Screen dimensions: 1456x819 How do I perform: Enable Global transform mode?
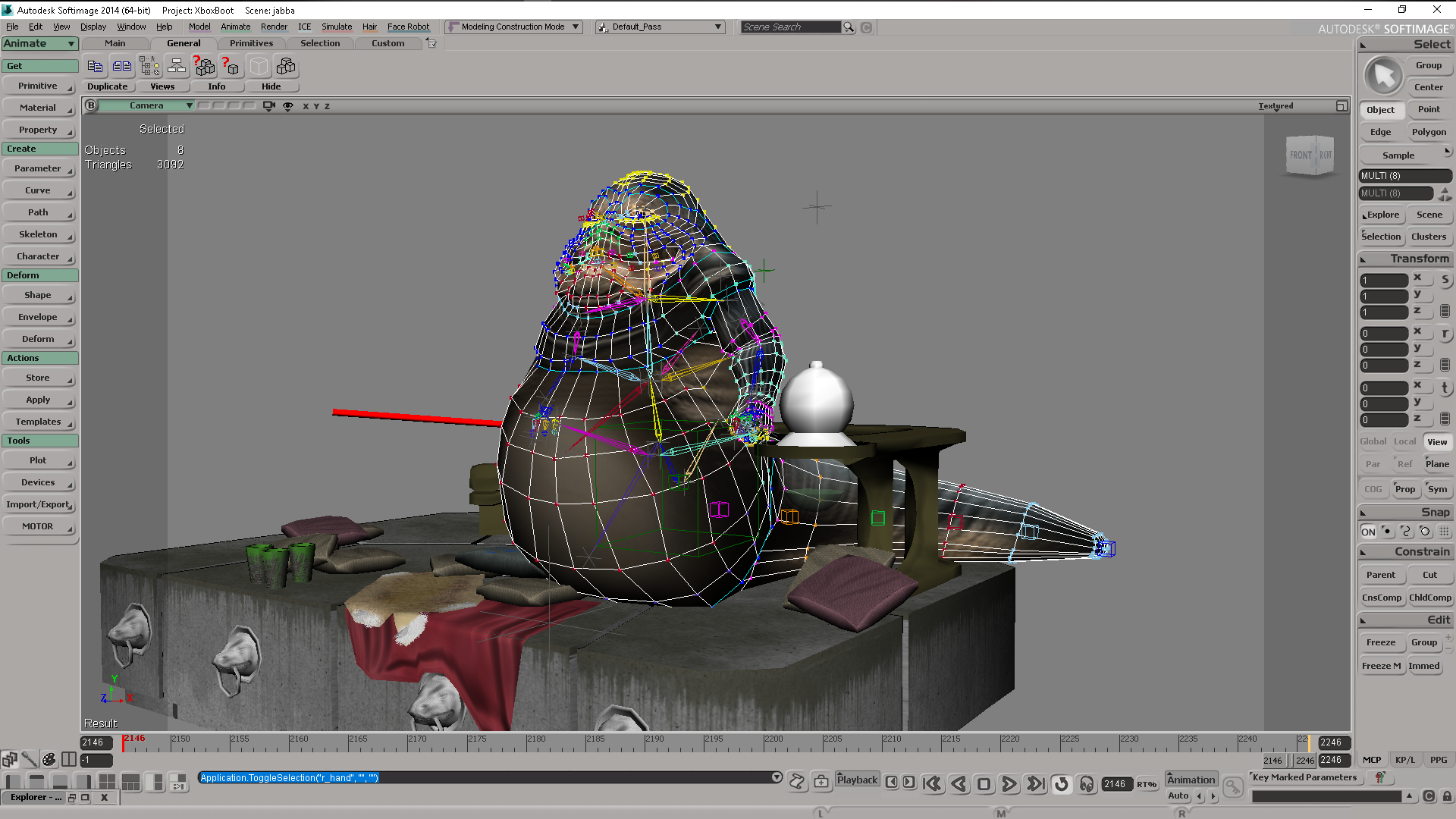pos(1373,441)
